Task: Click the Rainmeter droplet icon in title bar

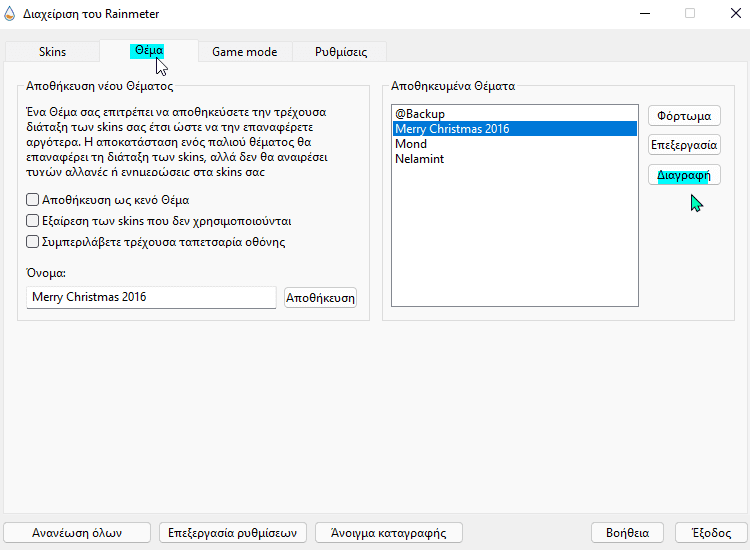Action: coord(10,14)
